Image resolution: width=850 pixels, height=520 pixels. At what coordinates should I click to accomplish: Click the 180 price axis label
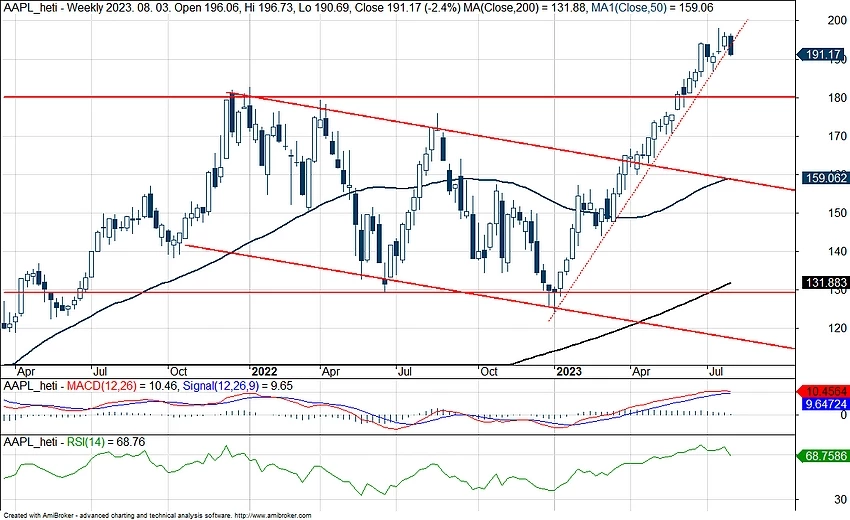tap(838, 98)
